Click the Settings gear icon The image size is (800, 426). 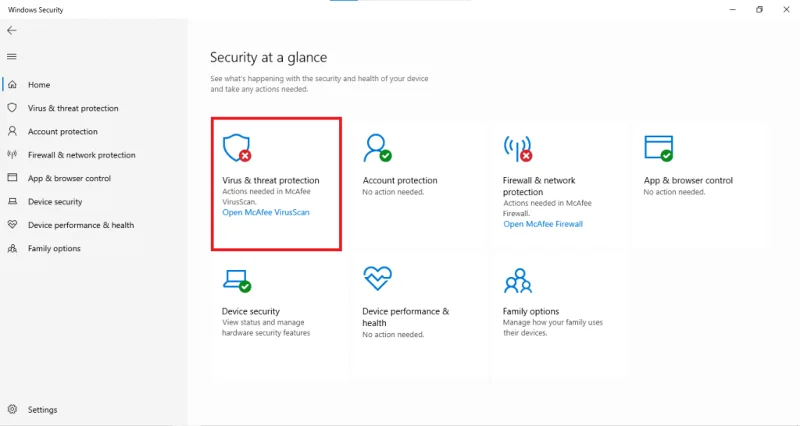(12, 409)
